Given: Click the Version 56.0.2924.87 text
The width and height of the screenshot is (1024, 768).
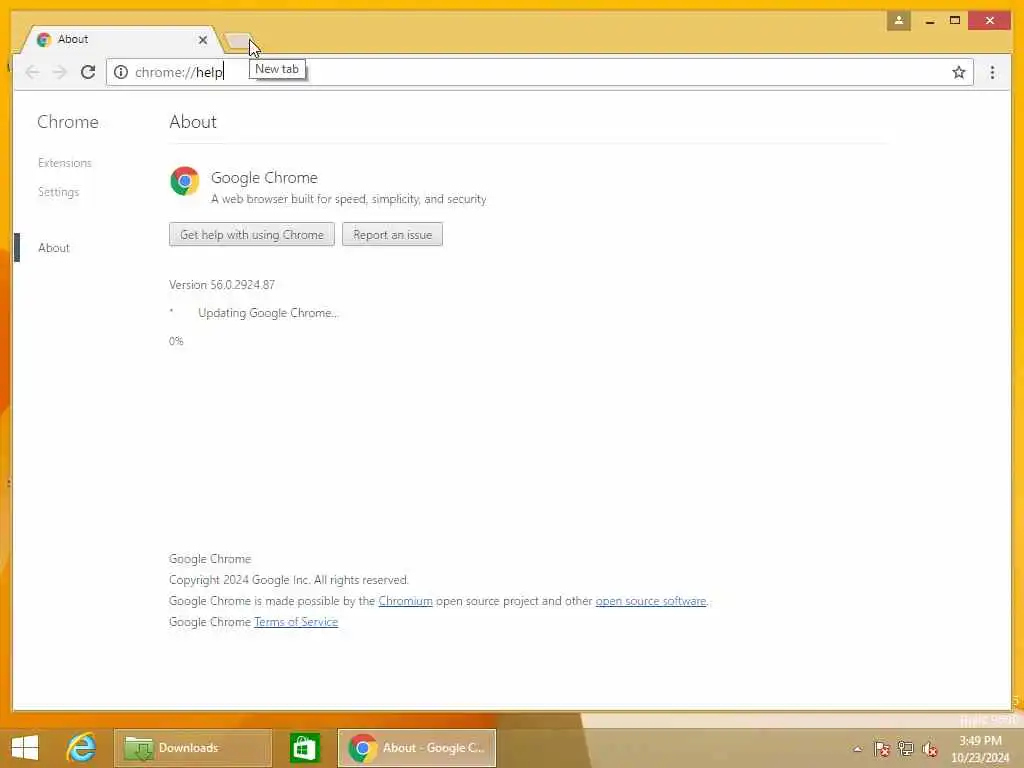Looking at the screenshot, I should click(222, 285).
